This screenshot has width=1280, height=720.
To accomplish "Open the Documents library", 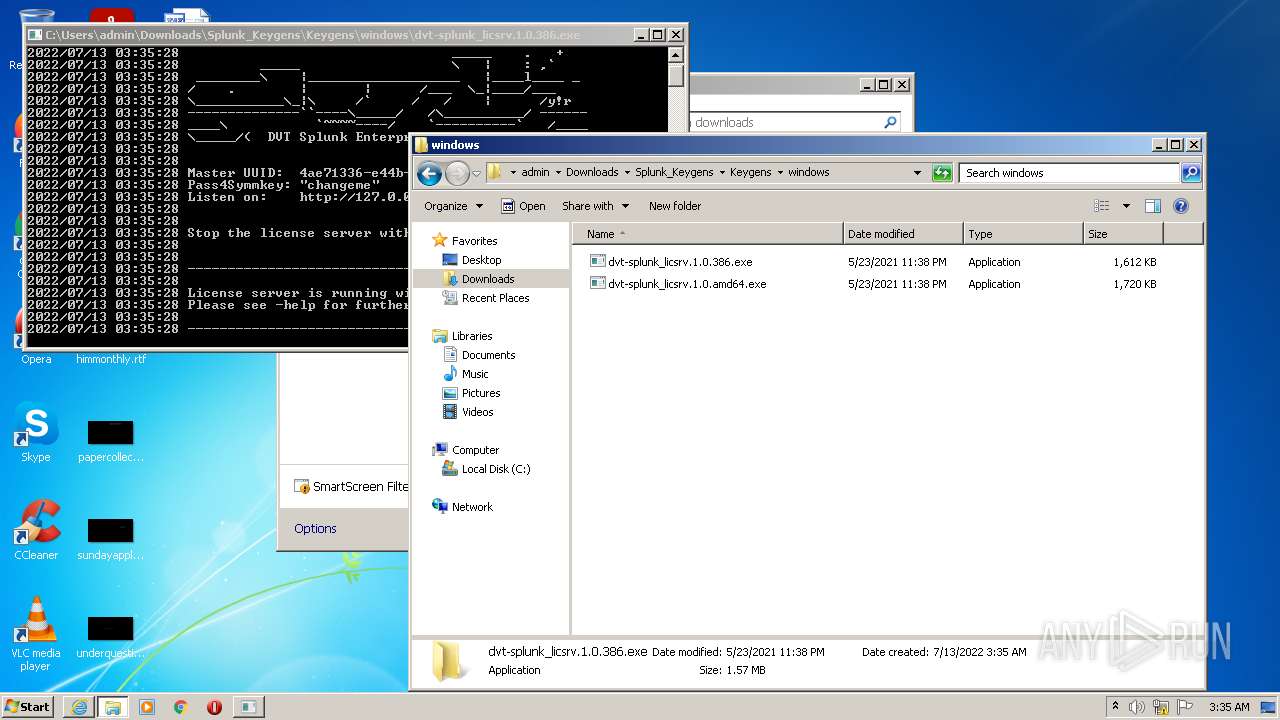I will point(488,355).
